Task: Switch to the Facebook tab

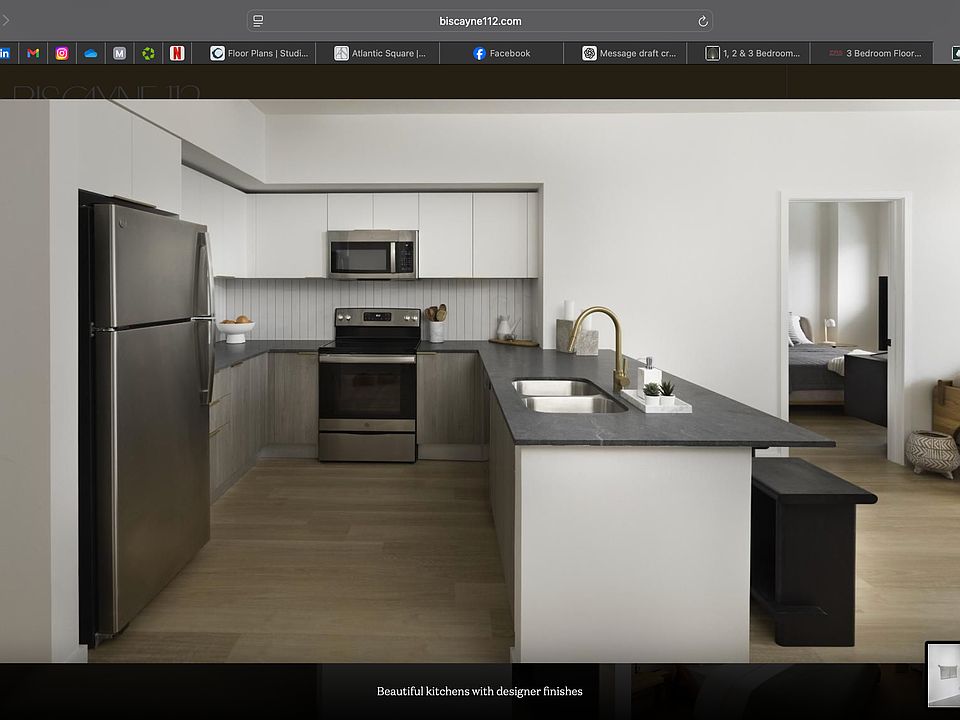Action: (502, 54)
